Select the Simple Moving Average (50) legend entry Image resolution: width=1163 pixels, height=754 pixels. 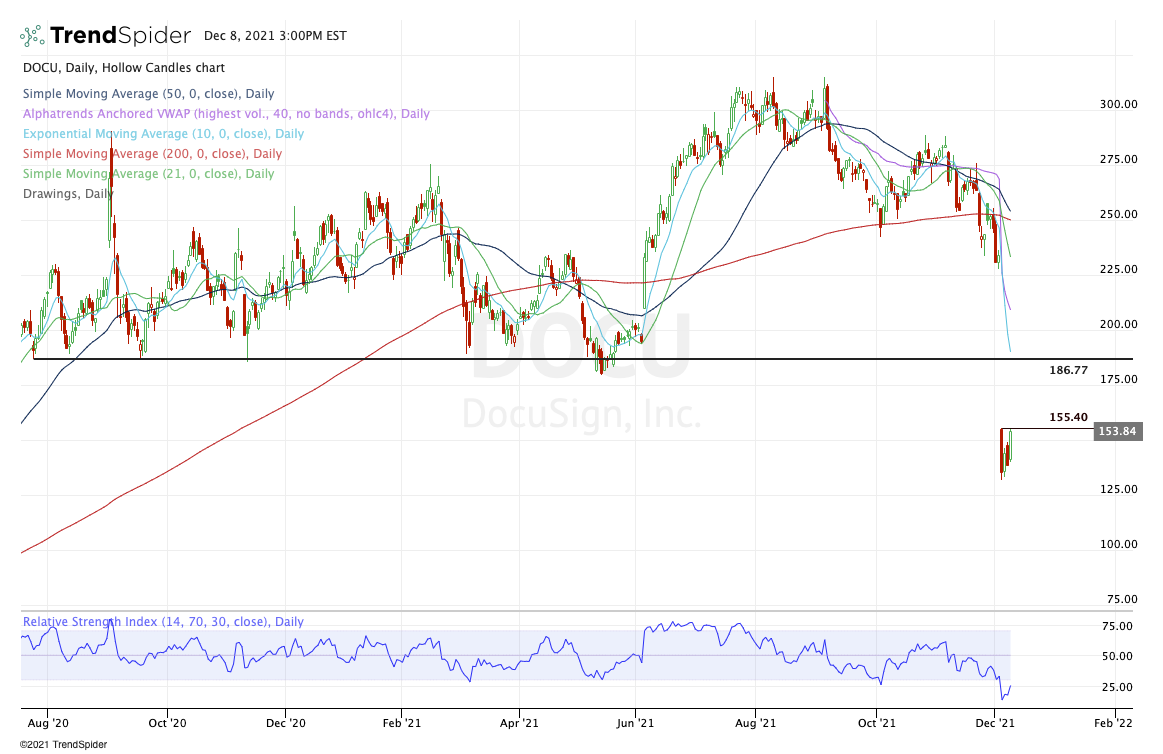click(148, 94)
